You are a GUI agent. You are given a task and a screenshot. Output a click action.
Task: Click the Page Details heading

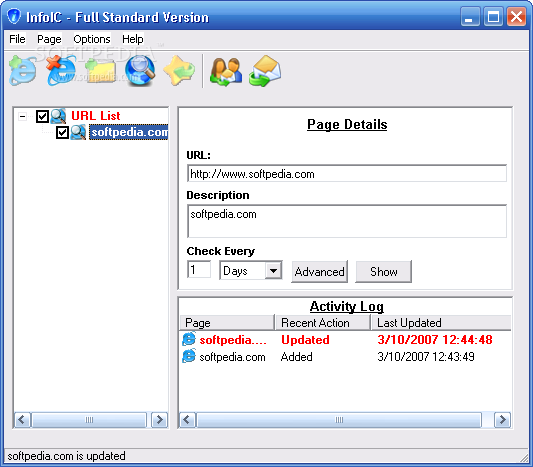pyautogui.click(x=347, y=124)
